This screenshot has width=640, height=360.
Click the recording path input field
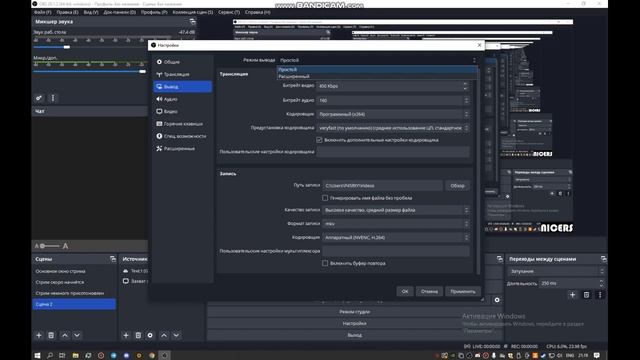382,186
